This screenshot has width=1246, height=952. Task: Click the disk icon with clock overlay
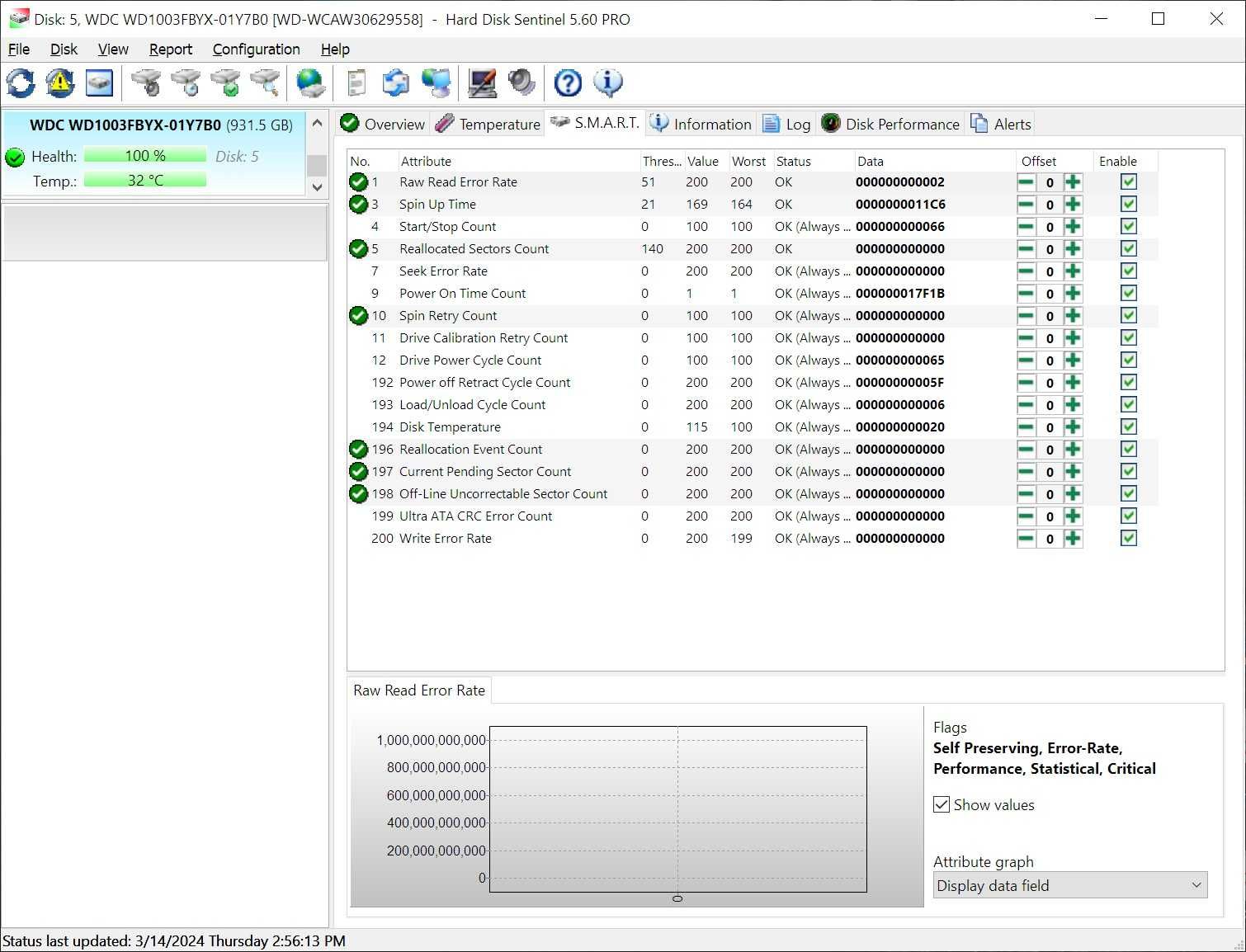click(186, 82)
